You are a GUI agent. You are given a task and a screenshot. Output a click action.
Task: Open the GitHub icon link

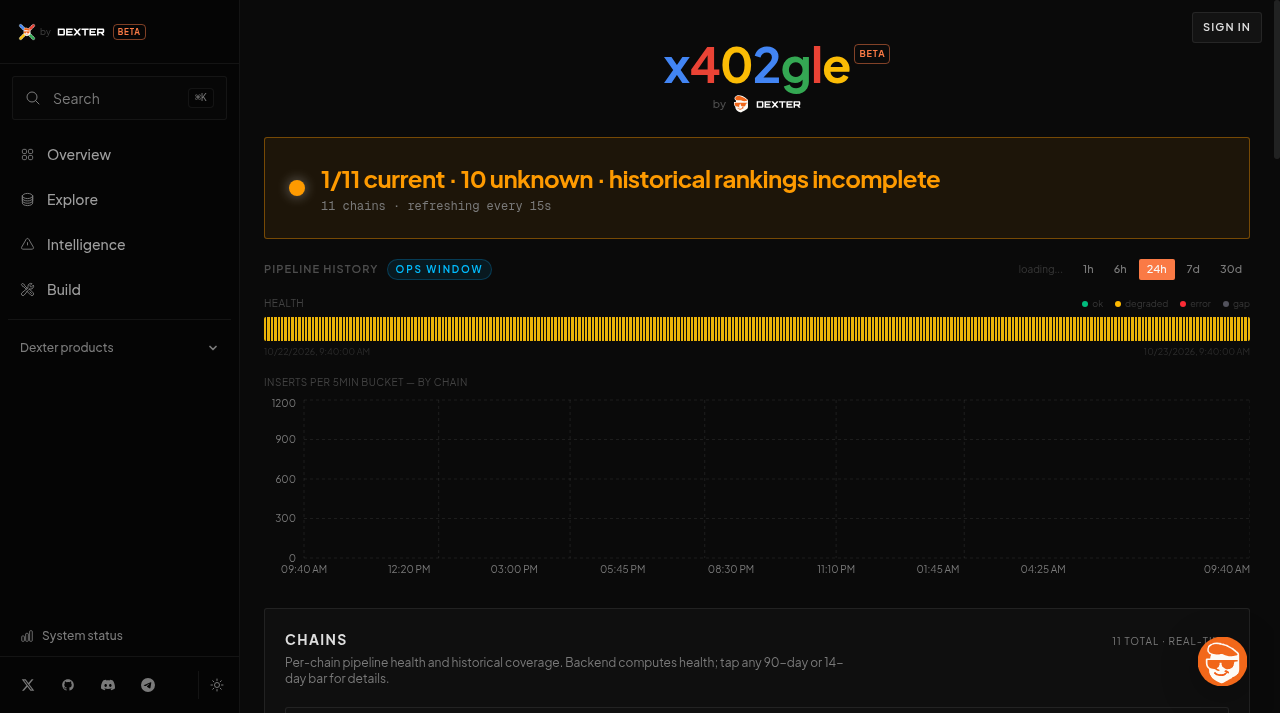68,685
